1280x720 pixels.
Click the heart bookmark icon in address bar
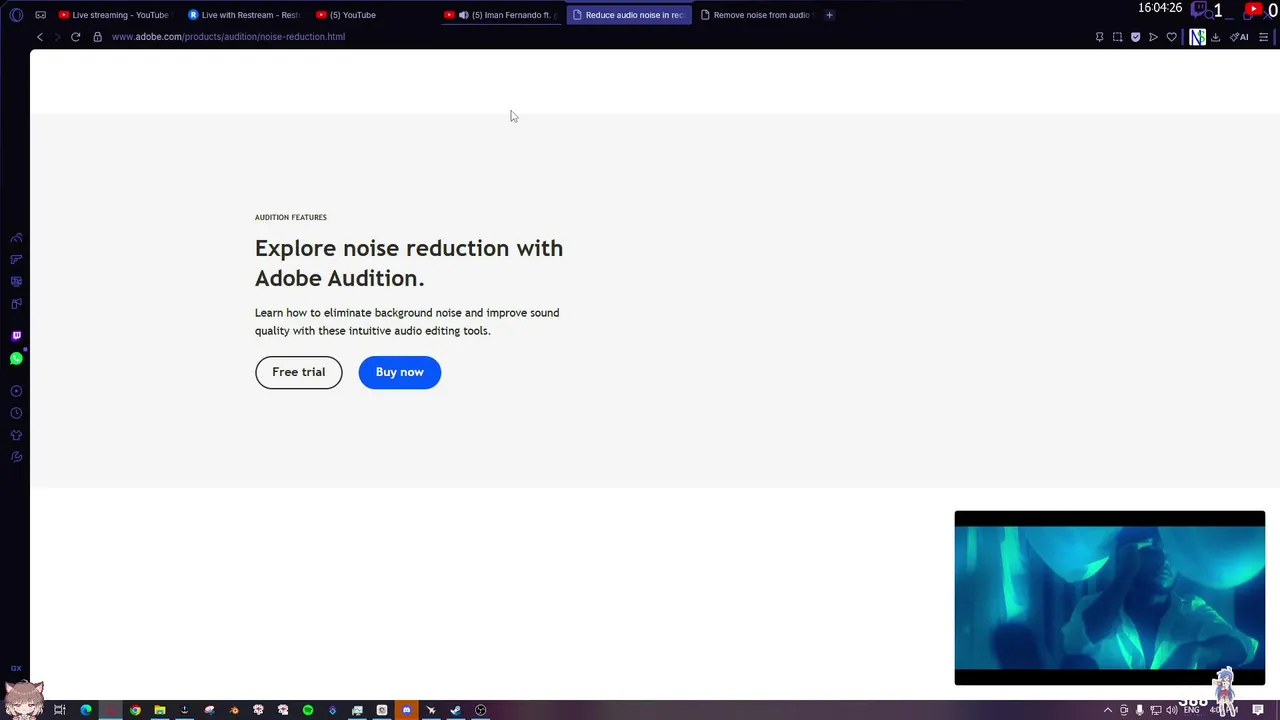point(1172,37)
